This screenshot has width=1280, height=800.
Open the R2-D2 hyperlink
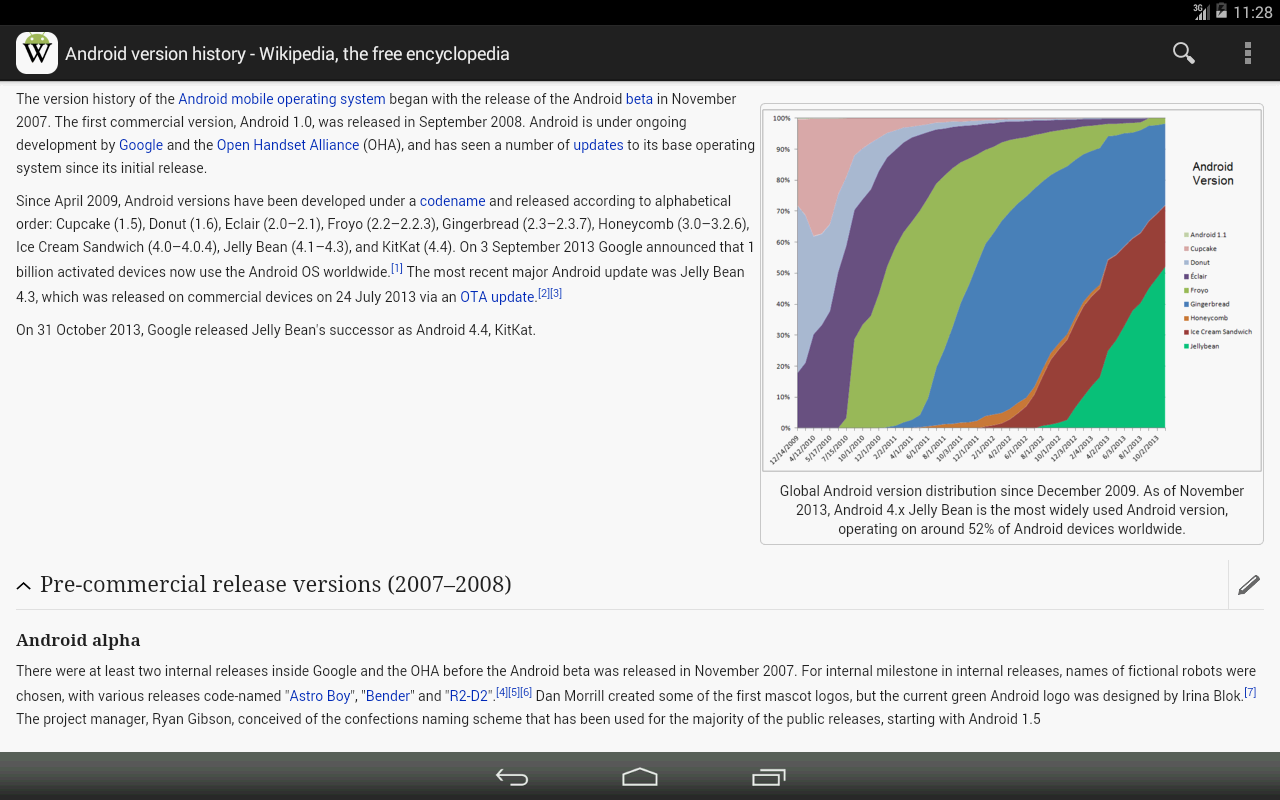pyautogui.click(x=466, y=695)
